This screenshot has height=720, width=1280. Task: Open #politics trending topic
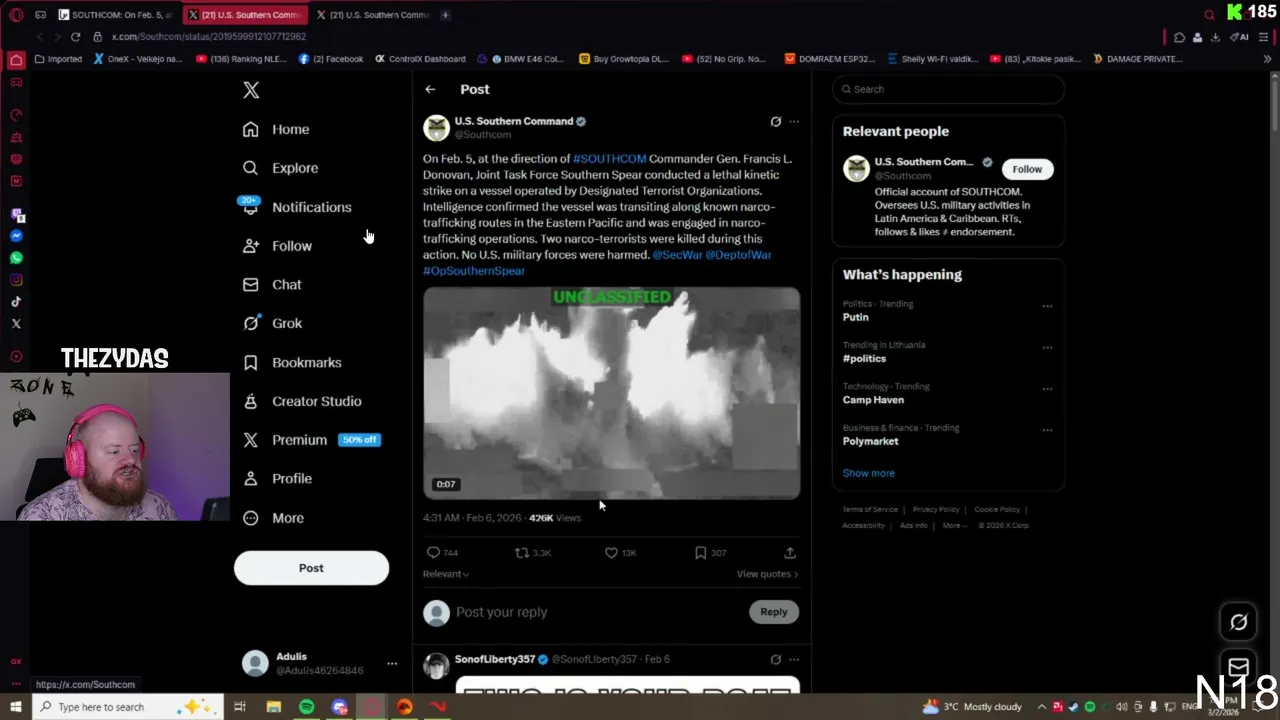tap(864, 358)
